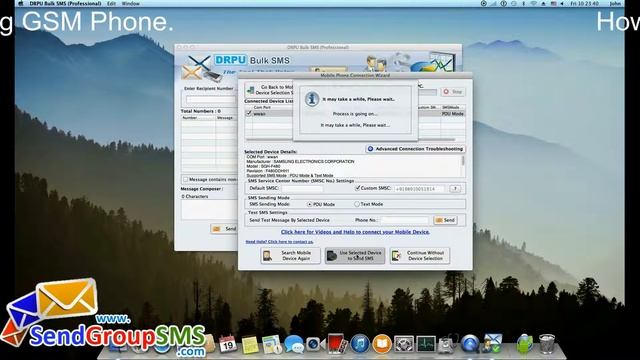Toggle the wwan device row checkbox
This screenshot has height=360, width=640.
coord(249,113)
